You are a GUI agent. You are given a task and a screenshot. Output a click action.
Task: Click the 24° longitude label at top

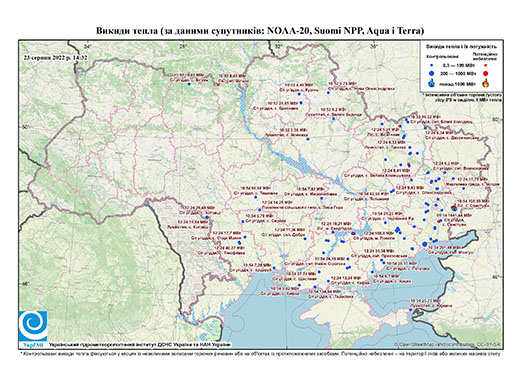[x=87, y=46]
